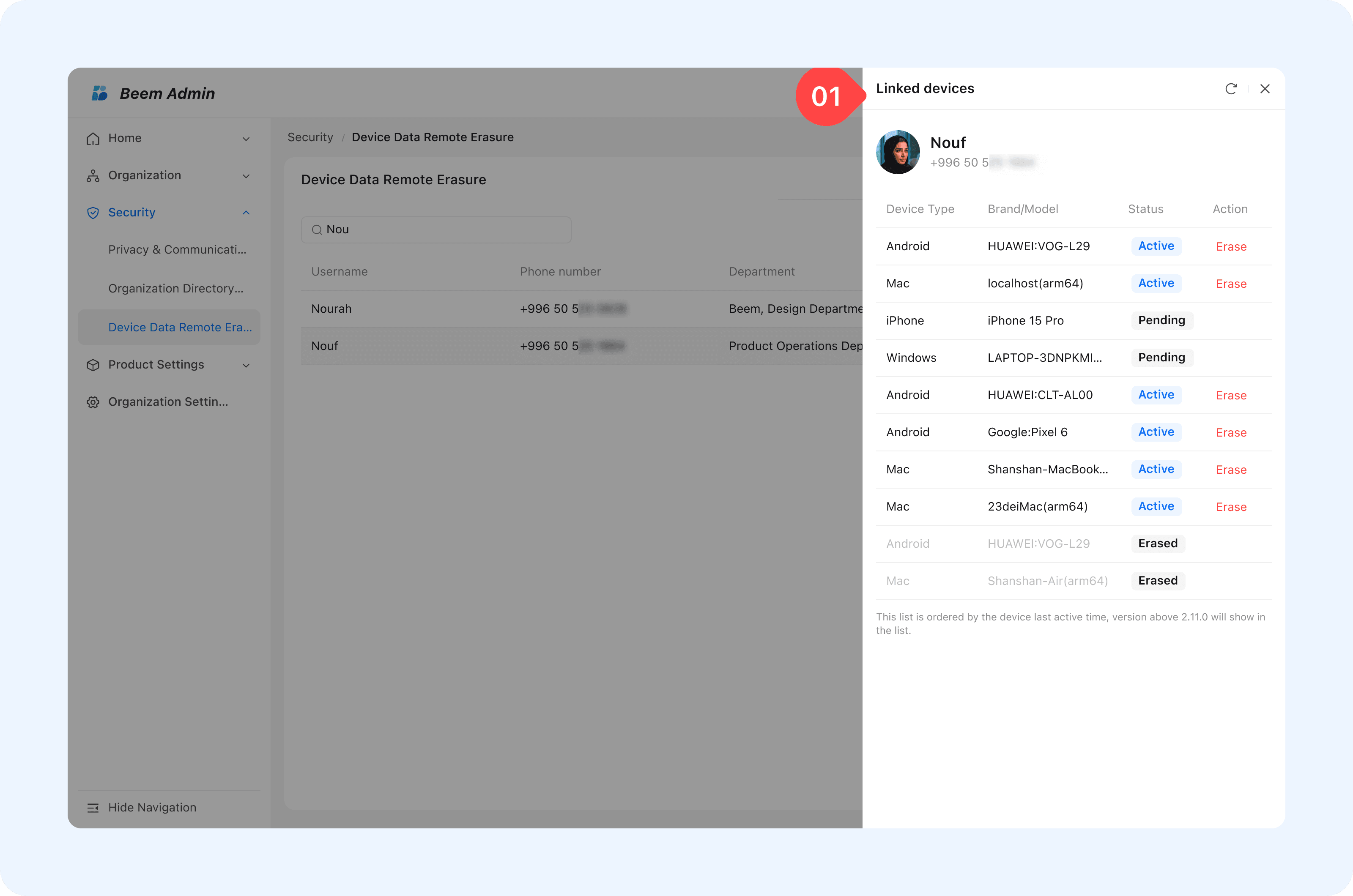Erase the HUAWEI:VOG-L29 active Android device
Viewport: 1353px width, 896px height.
point(1231,247)
